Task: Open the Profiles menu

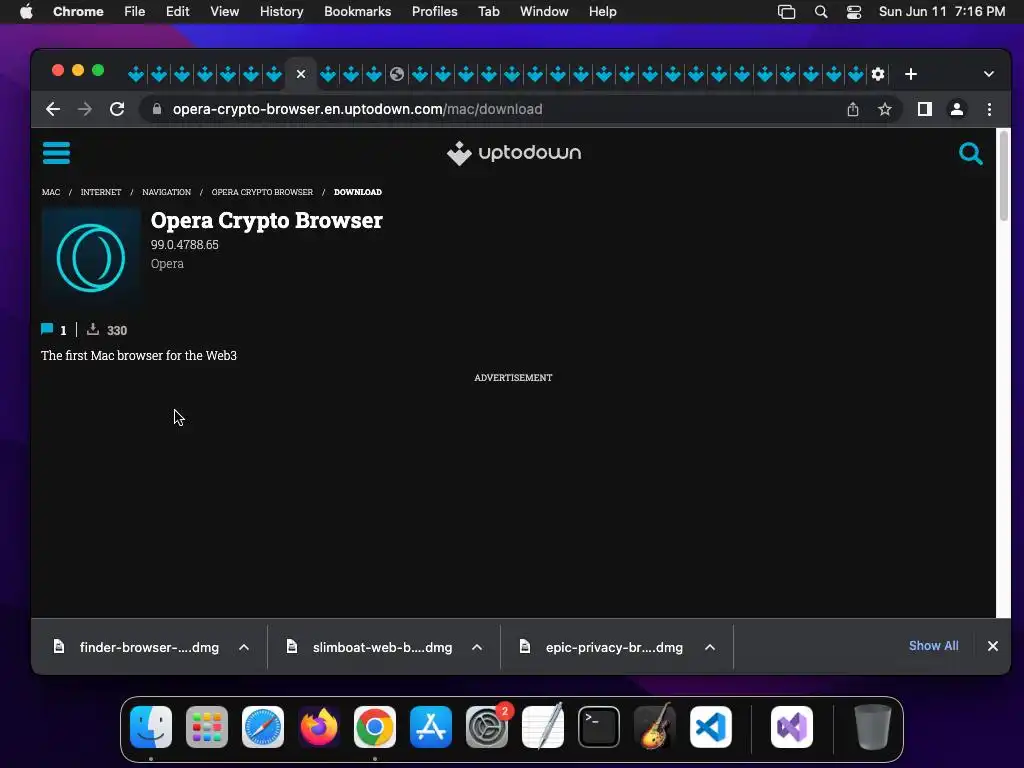Action: (434, 12)
